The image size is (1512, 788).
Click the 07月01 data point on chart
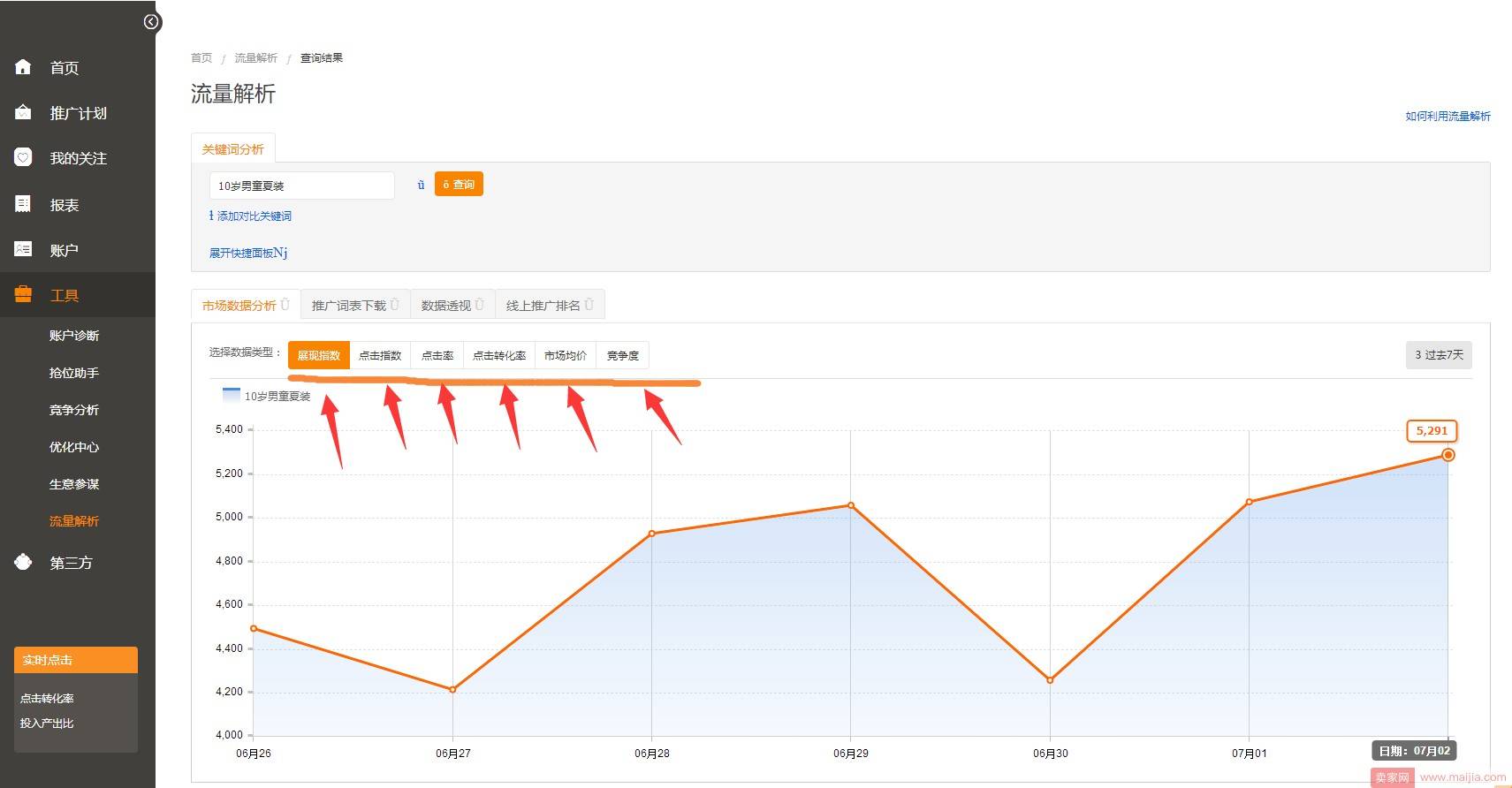(1249, 502)
